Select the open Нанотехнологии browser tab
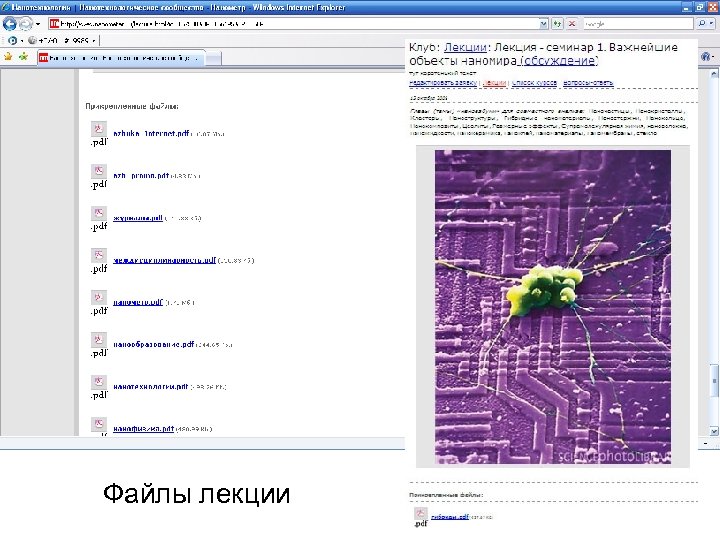 click(121, 58)
